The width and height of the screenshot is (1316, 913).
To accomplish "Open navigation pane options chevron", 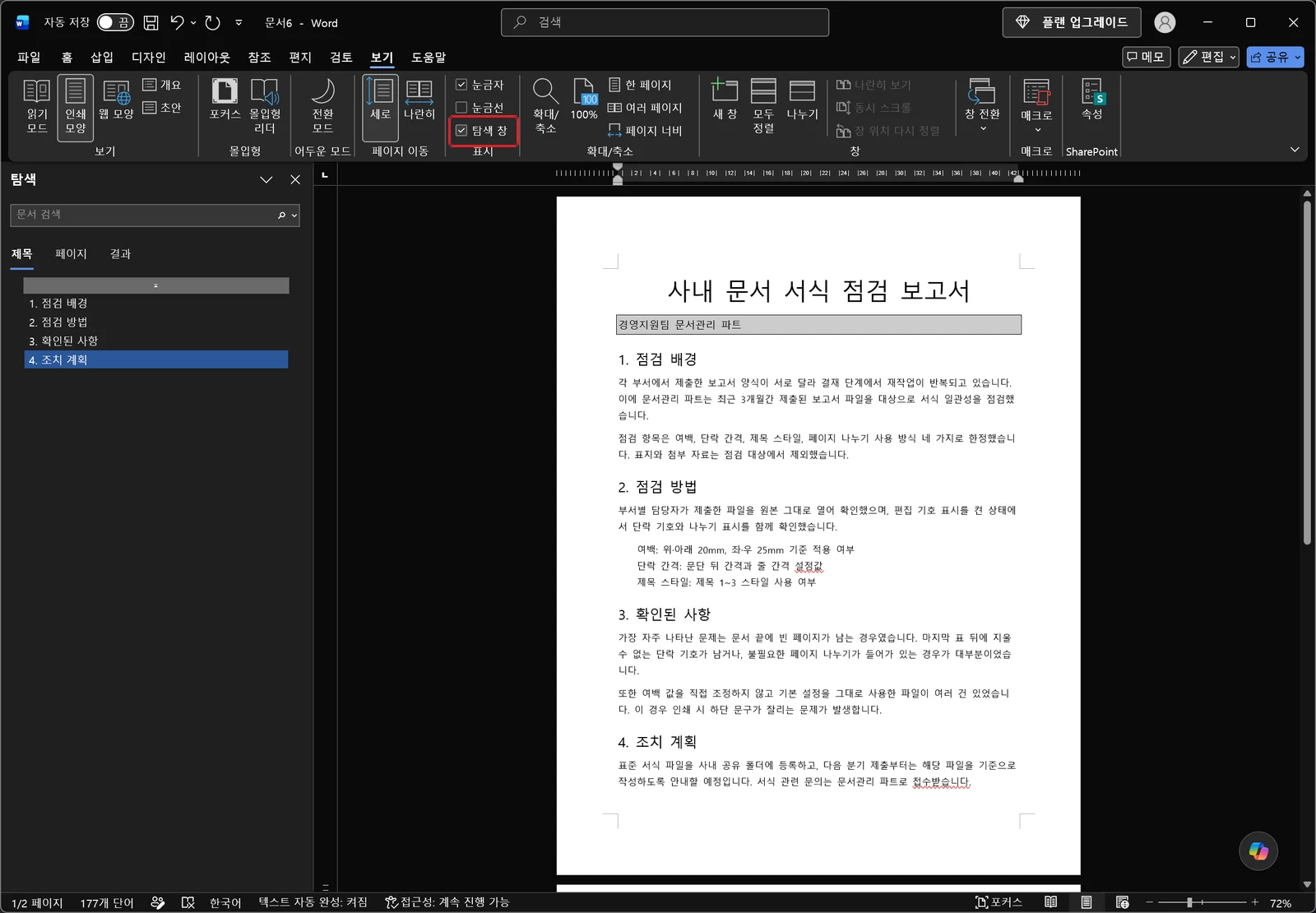I will pyautogui.click(x=266, y=179).
